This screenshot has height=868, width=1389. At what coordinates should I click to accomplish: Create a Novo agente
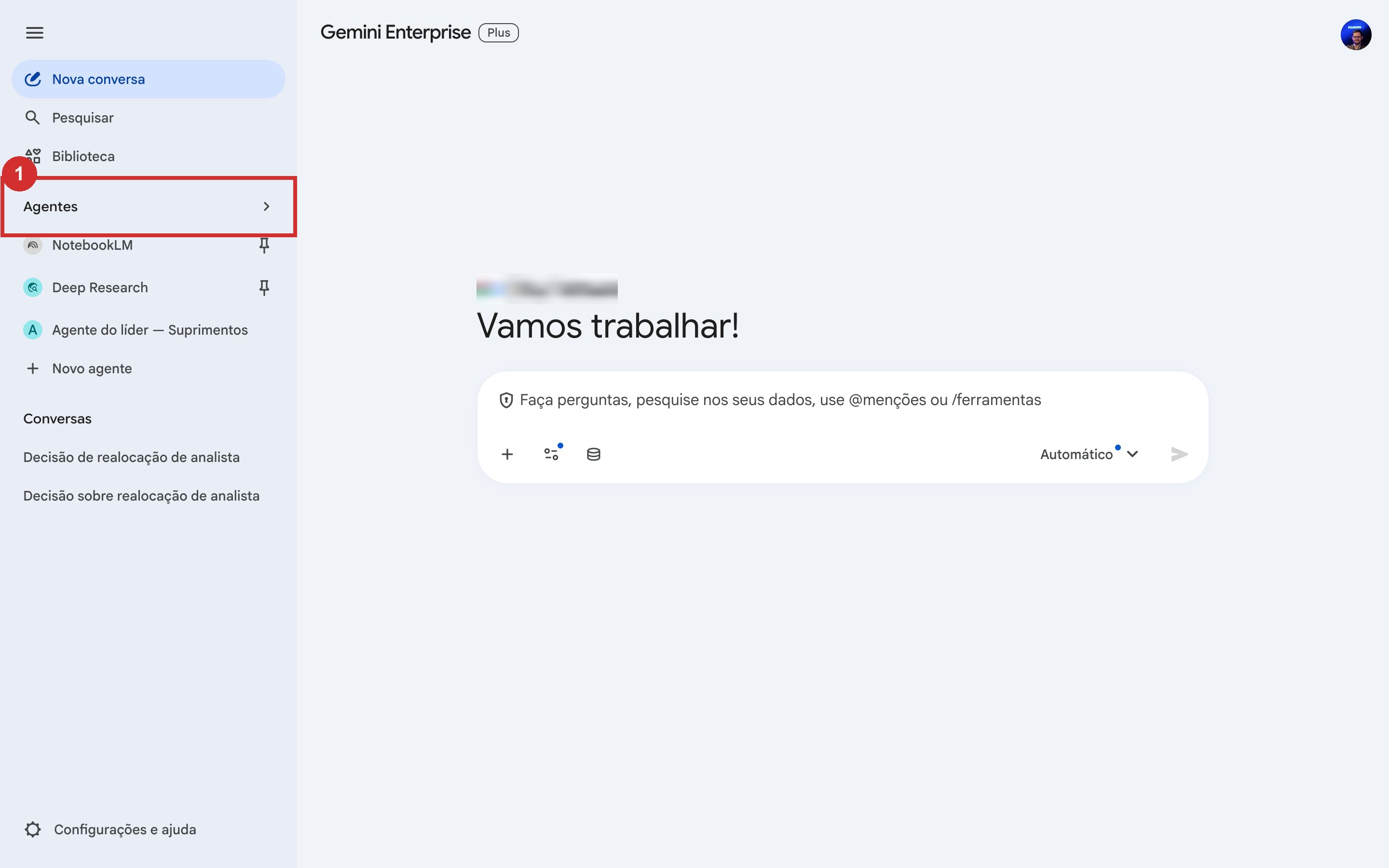click(x=148, y=368)
